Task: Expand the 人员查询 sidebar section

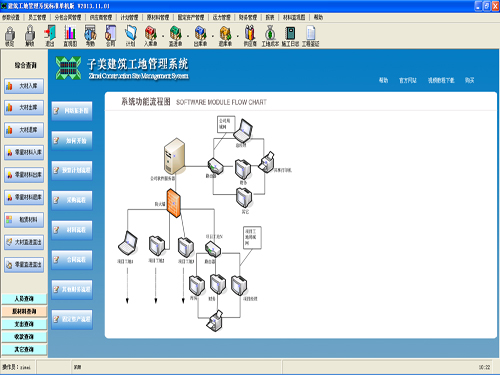Action: (x=24, y=299)
